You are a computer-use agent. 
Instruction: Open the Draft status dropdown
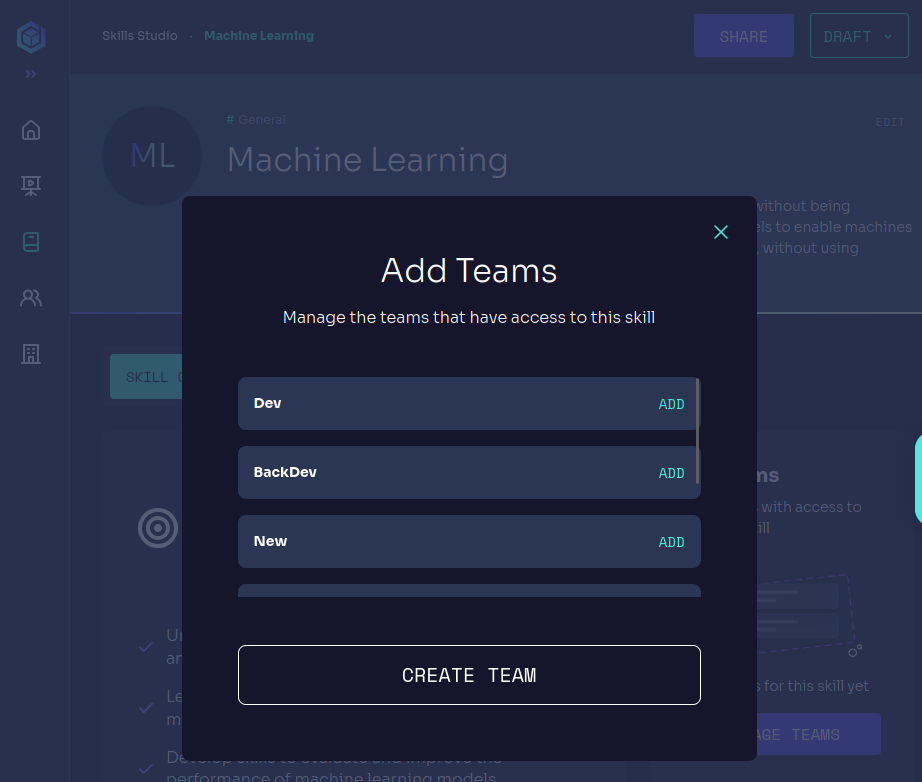tap(858, 36)
